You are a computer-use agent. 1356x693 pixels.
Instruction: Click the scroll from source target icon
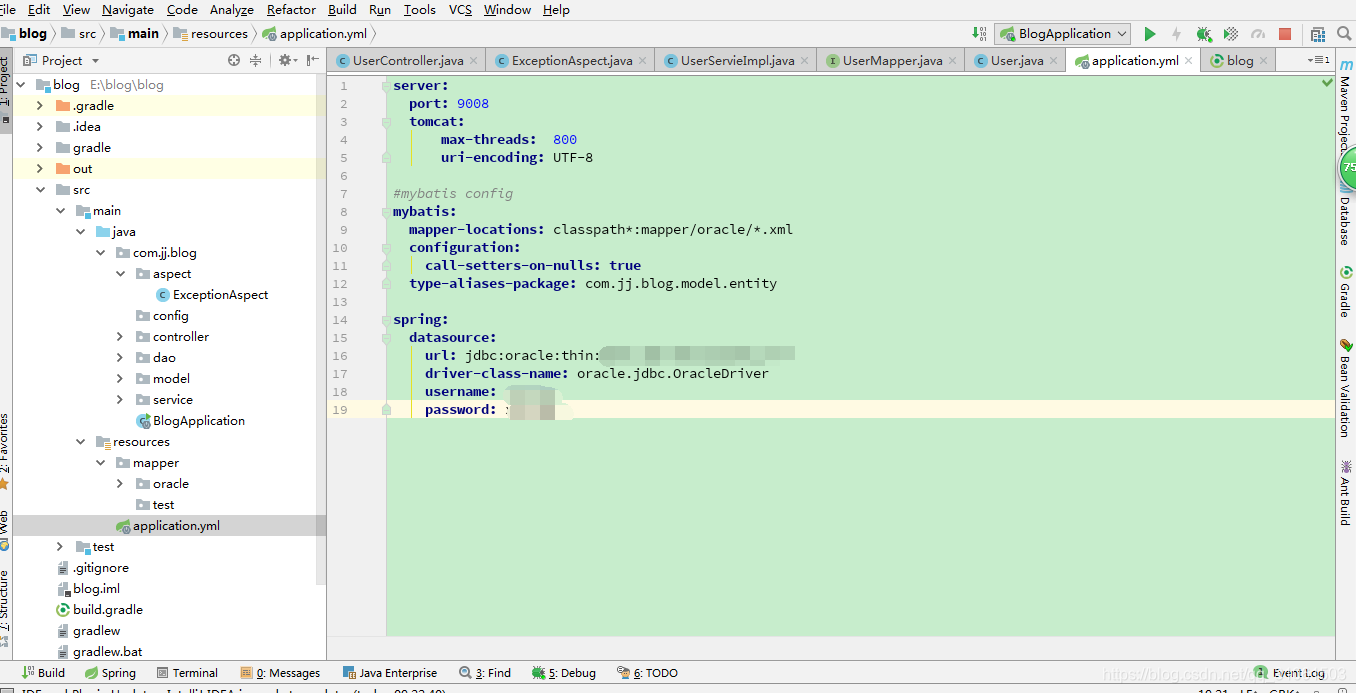[x=234, y=60]
